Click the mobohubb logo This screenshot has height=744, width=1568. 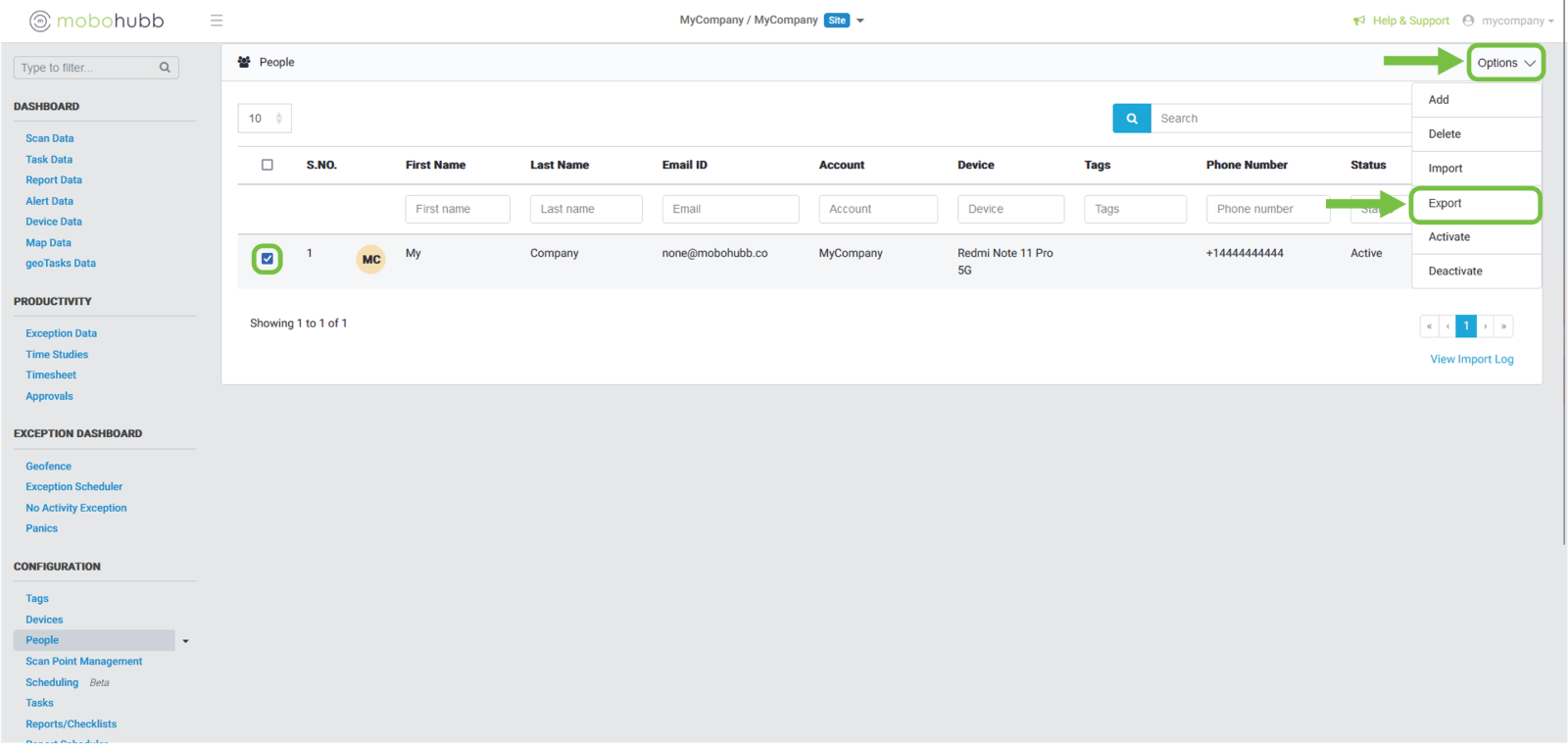(96, 21)
